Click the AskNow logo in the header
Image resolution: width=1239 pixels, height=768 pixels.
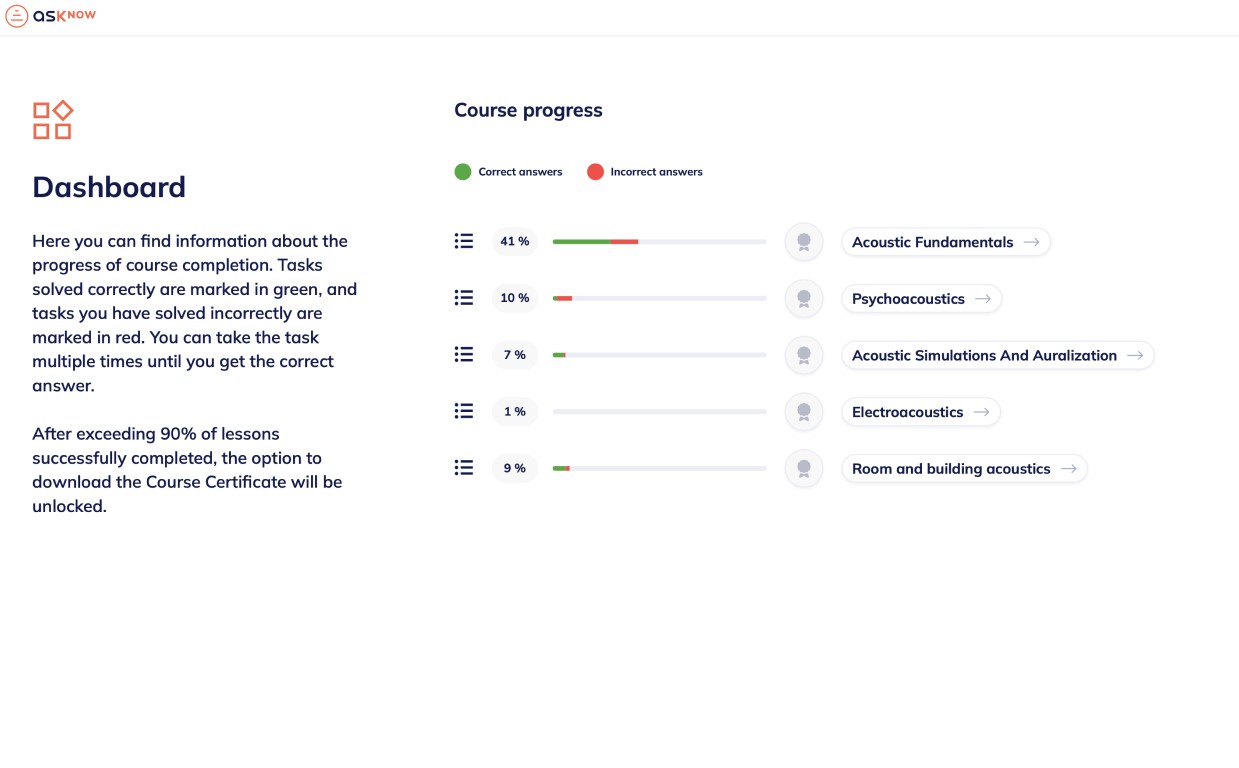tap(50, 16)
